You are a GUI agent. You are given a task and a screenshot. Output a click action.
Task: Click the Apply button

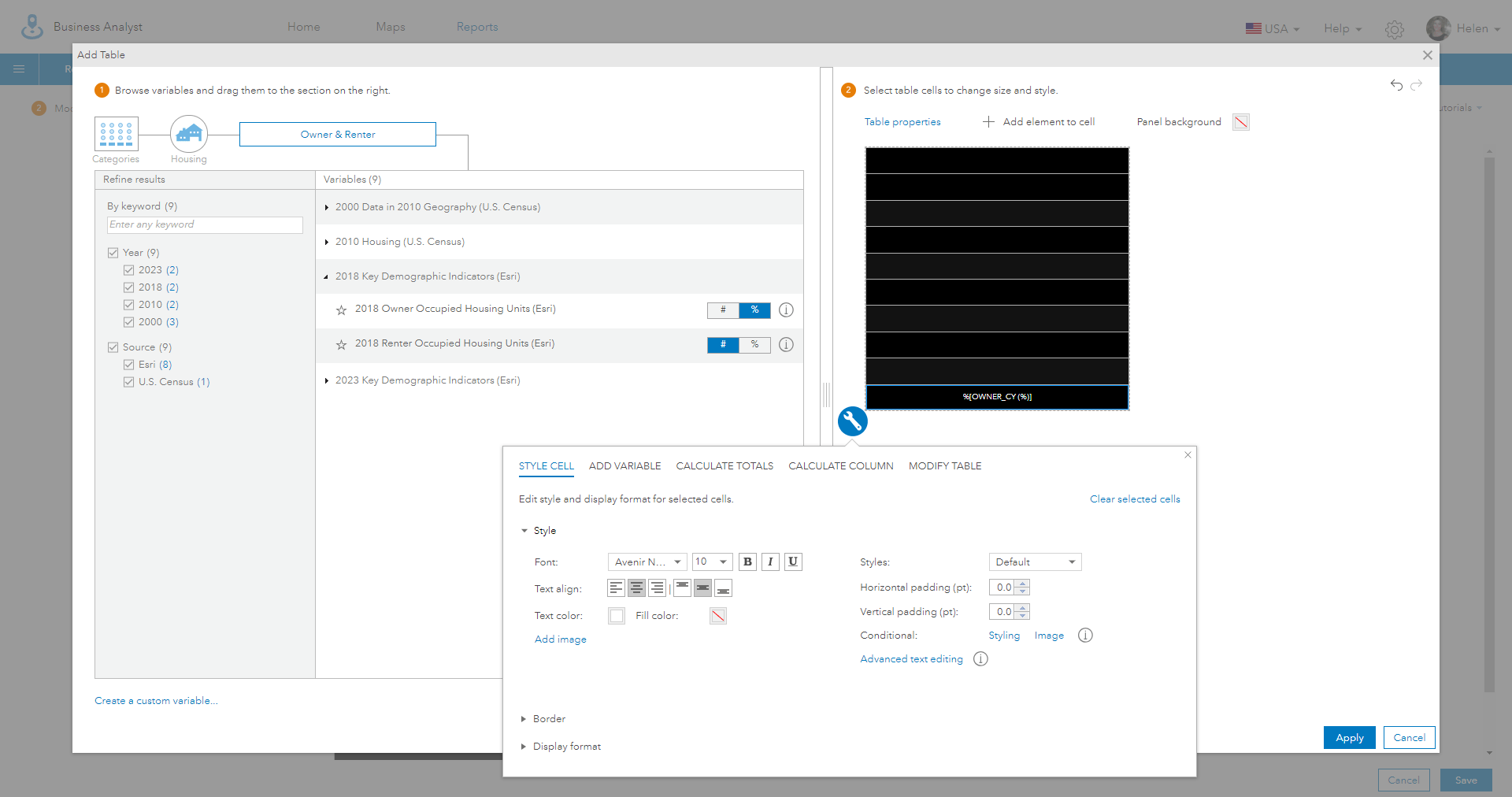tap(1349, 737)
